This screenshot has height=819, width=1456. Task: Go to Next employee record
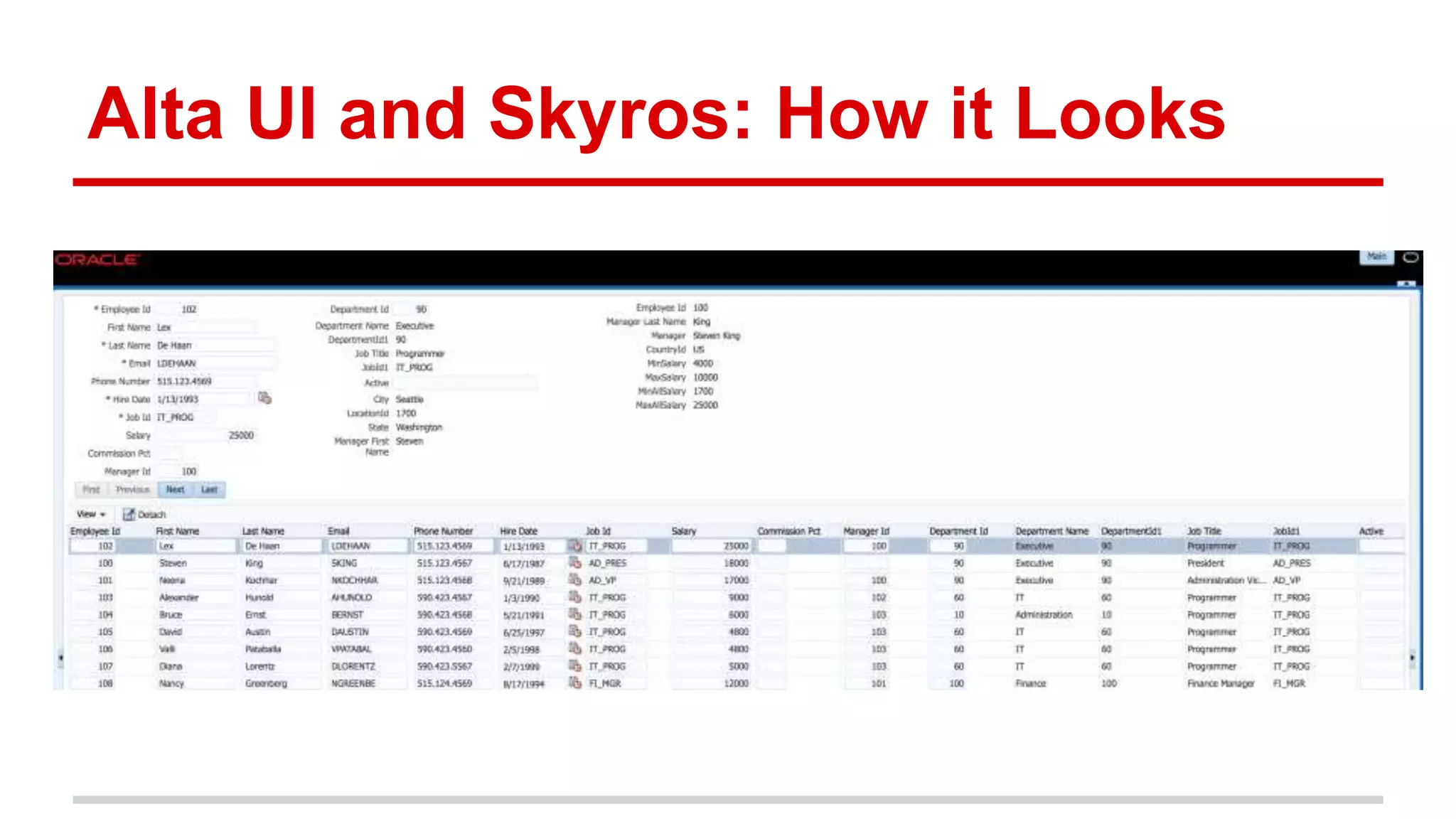(x=175, y=489)
